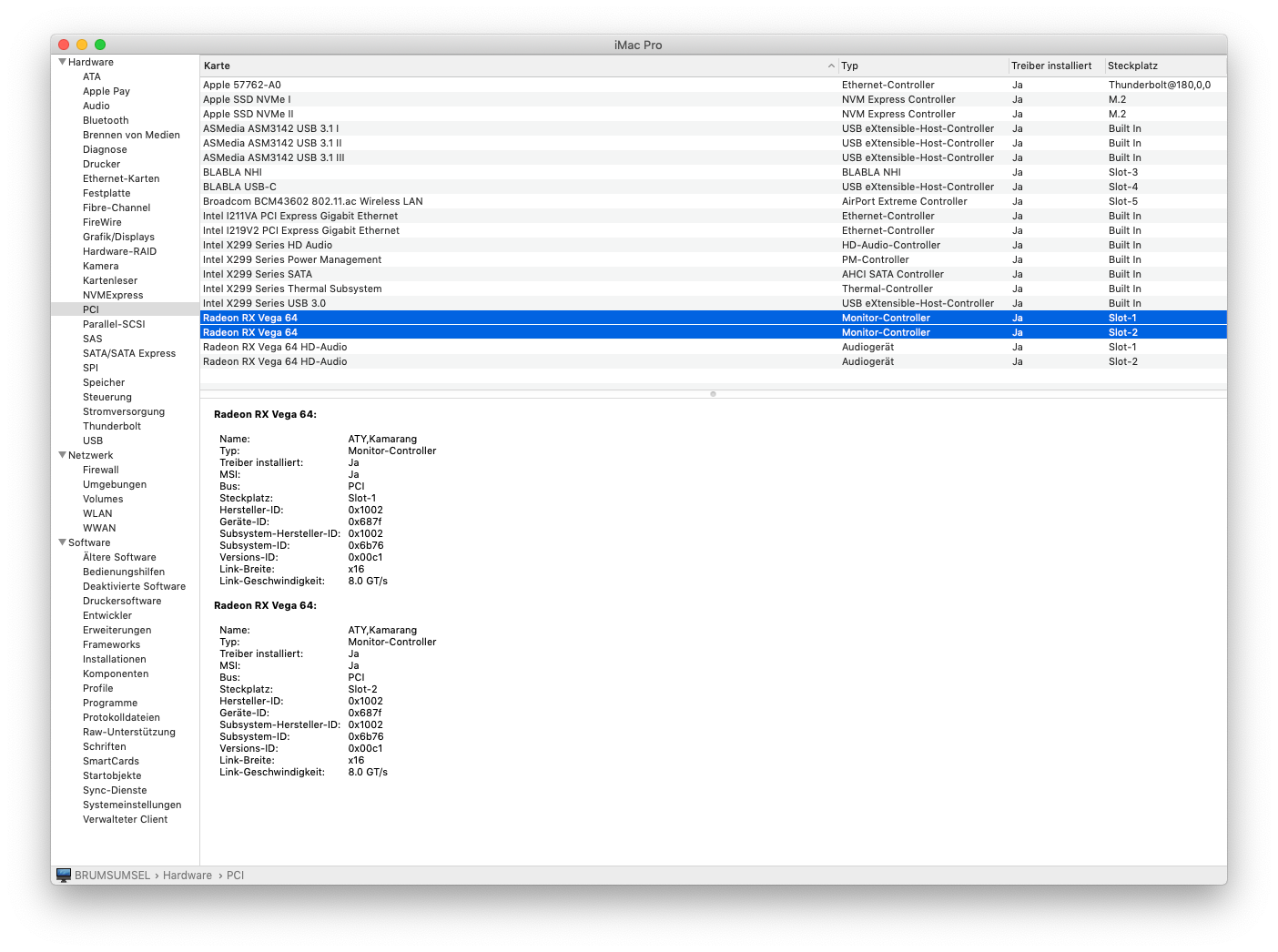
Task: Show the Bluetooth hardware section
Action: coord(106,120)
